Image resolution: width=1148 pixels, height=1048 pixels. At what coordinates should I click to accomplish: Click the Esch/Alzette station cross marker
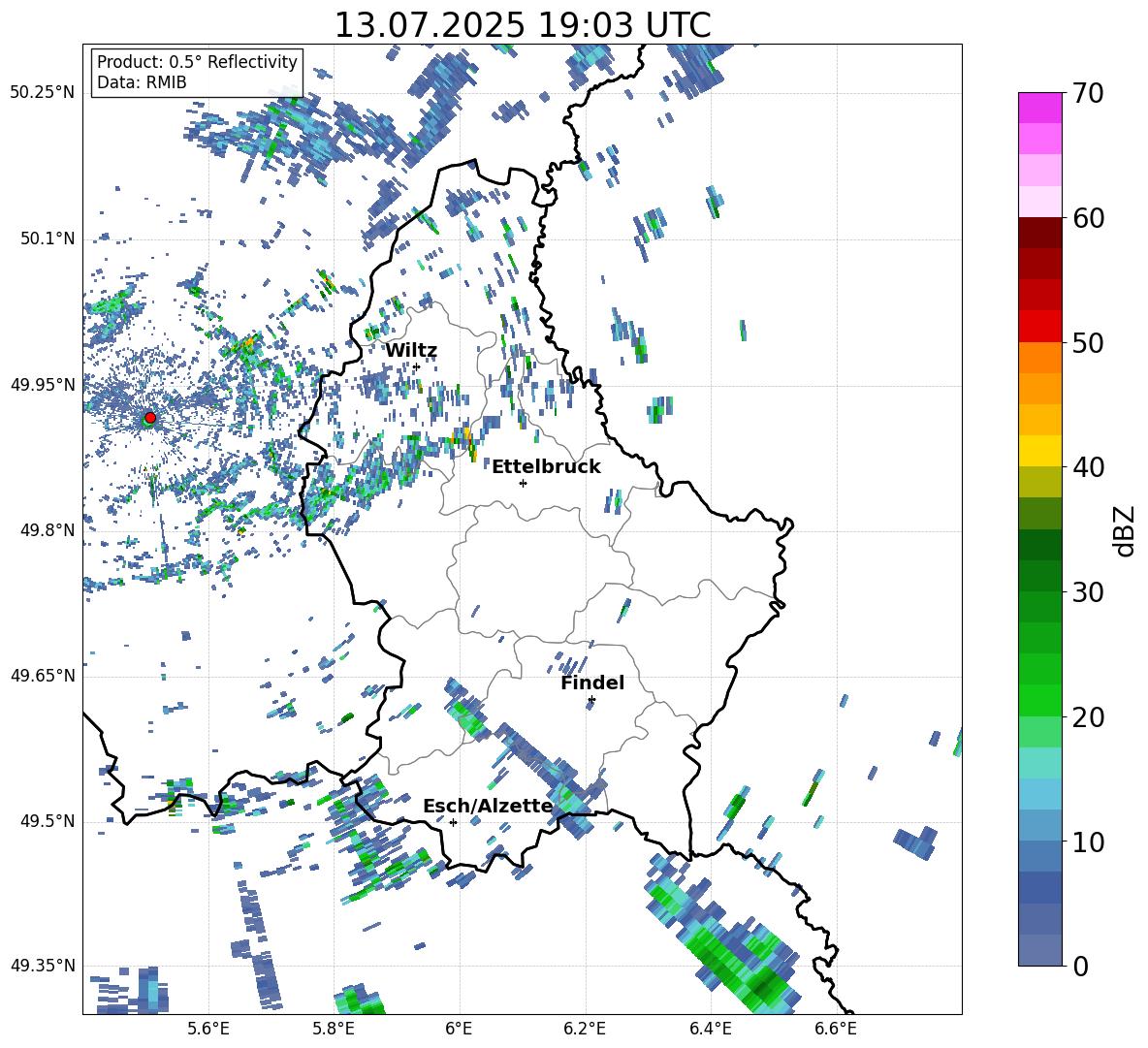pos(453,822)
